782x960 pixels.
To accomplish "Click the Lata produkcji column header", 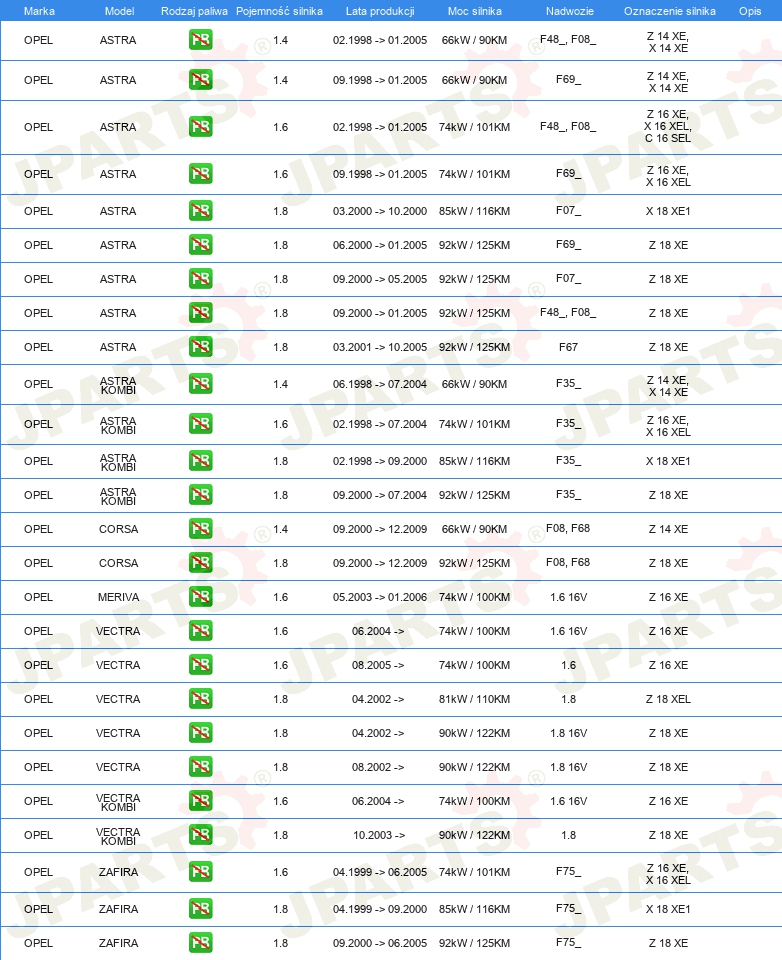I will click(x=380, y=11).
